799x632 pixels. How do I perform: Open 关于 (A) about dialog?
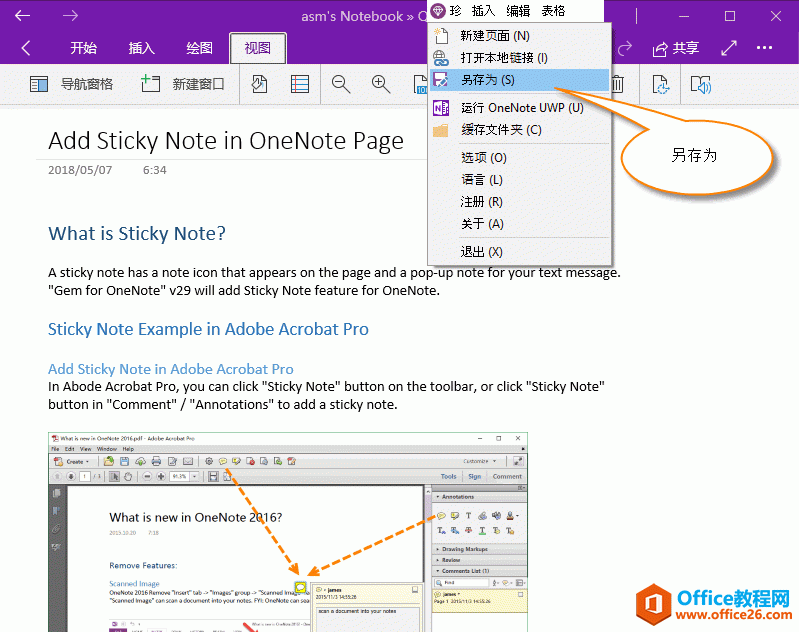coord(520,224)
